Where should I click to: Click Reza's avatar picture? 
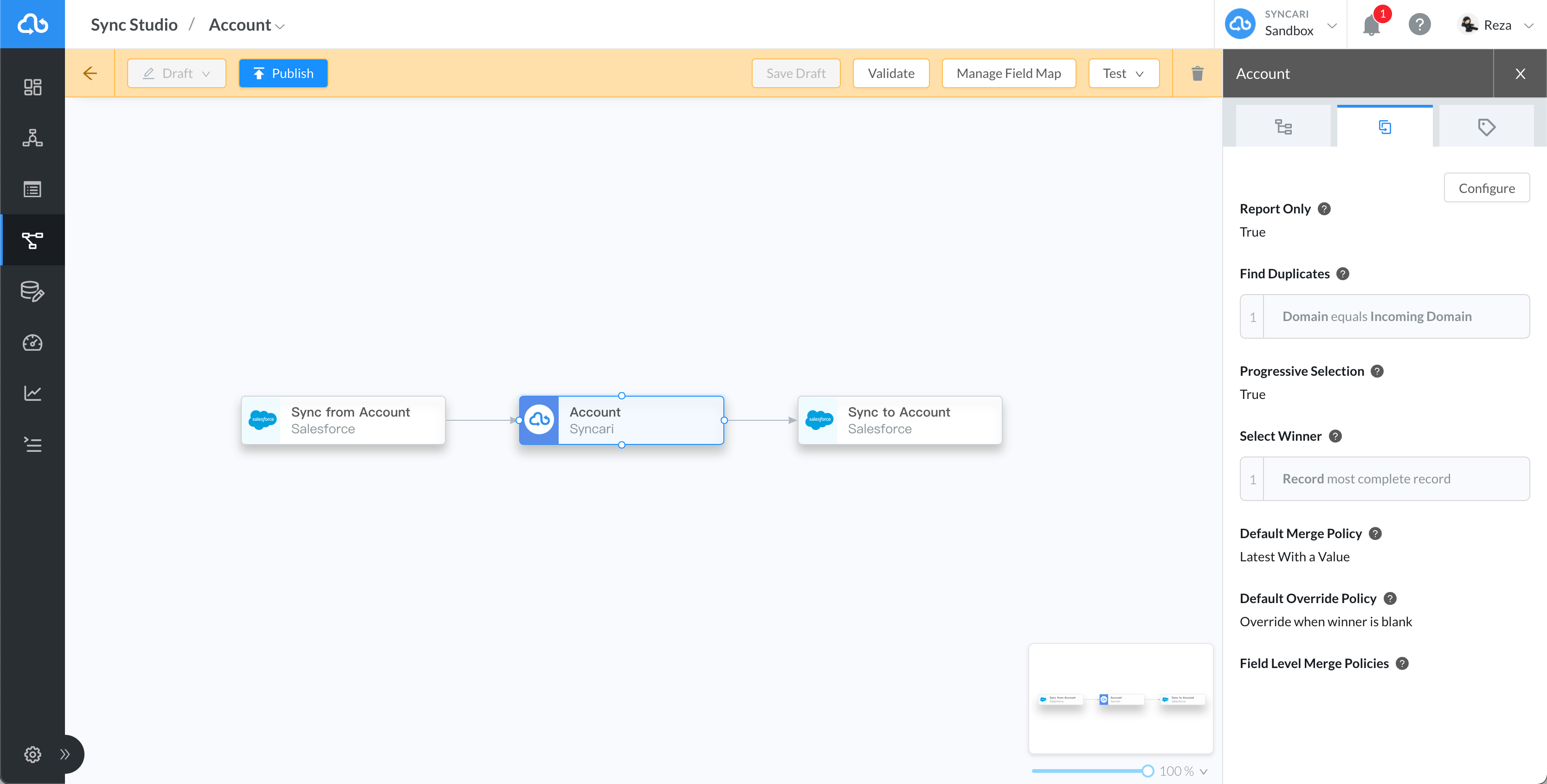pos(1469,25)
